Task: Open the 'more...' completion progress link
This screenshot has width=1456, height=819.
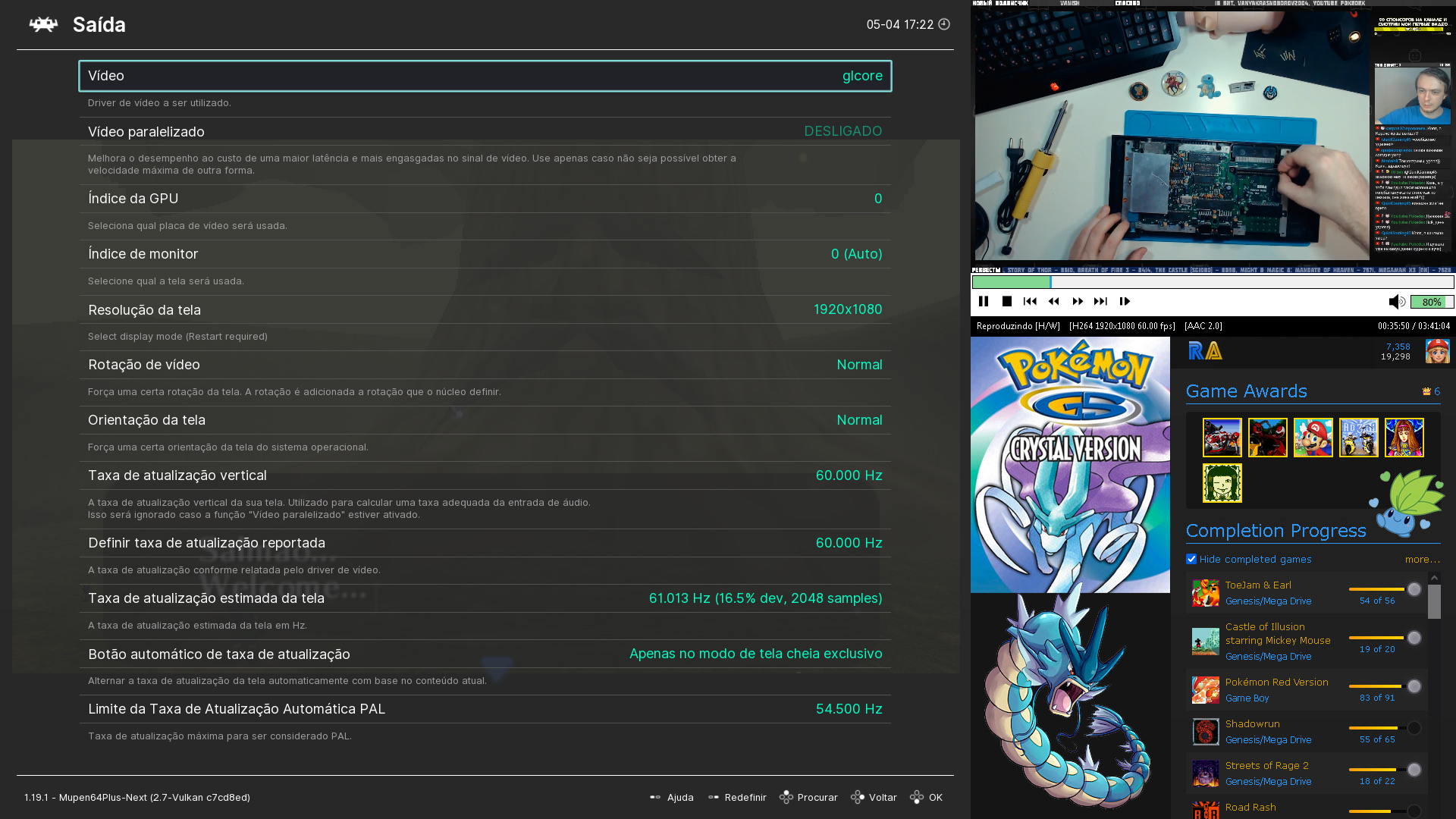Action: click(x=1422, y=559)
